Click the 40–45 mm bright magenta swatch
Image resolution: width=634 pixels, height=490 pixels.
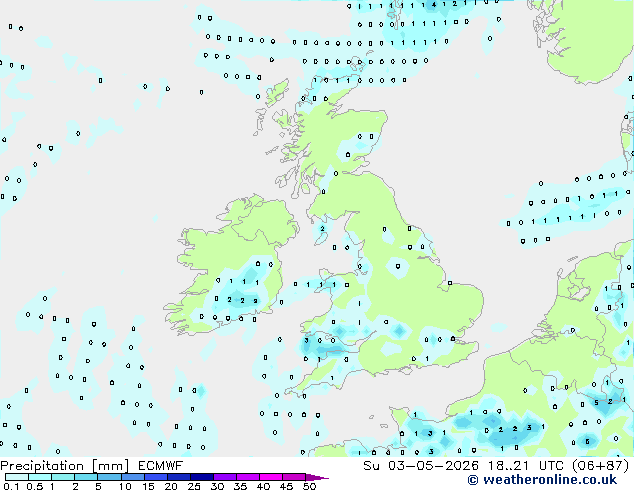click(271, 477)
